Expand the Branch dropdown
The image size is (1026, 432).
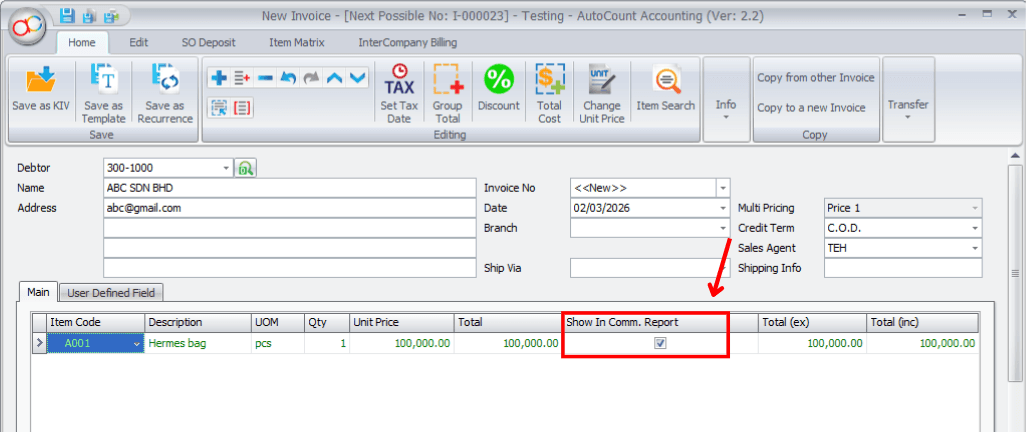coord(723,228)
